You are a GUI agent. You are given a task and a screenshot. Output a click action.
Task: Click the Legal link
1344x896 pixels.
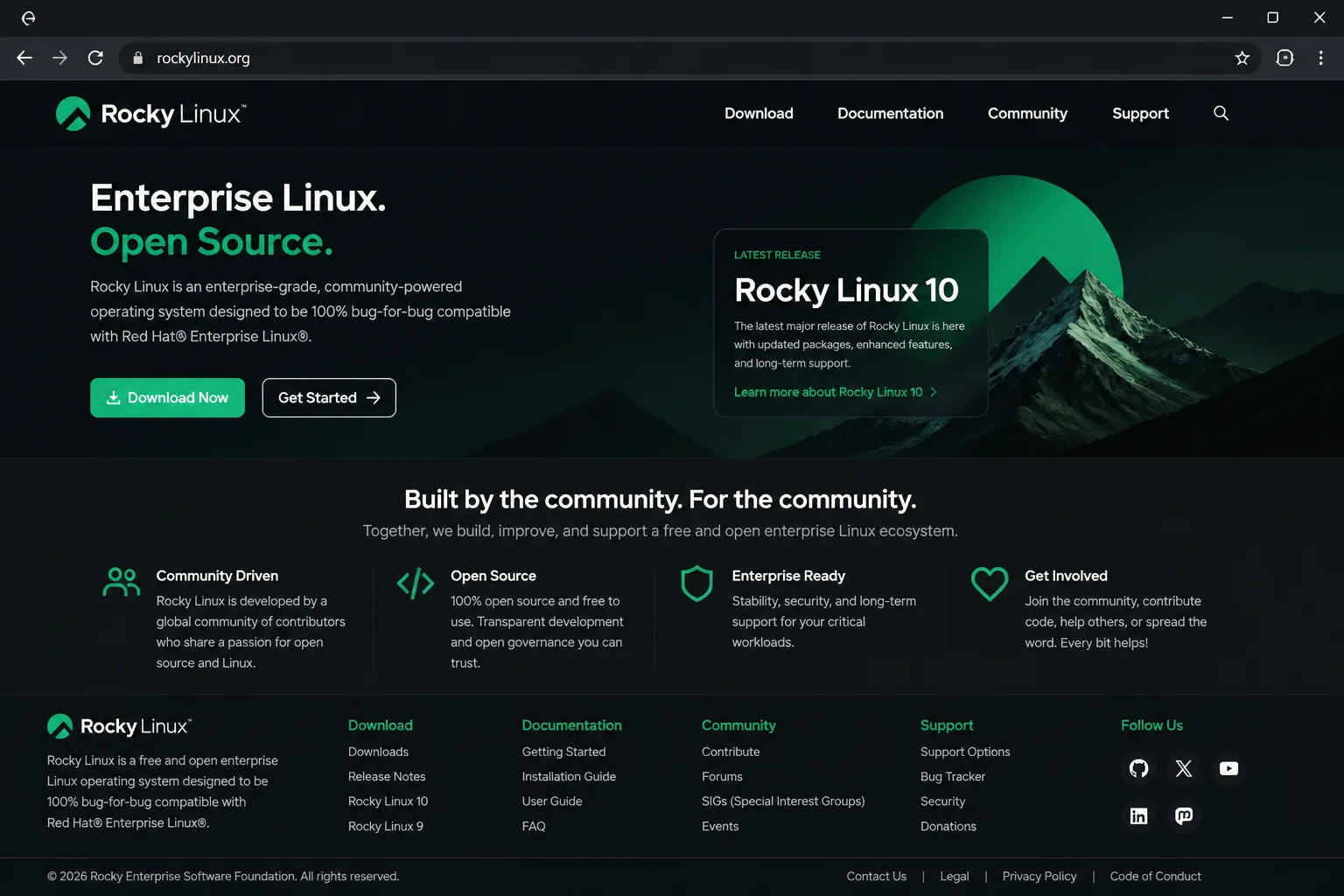(x=954, y=876)
